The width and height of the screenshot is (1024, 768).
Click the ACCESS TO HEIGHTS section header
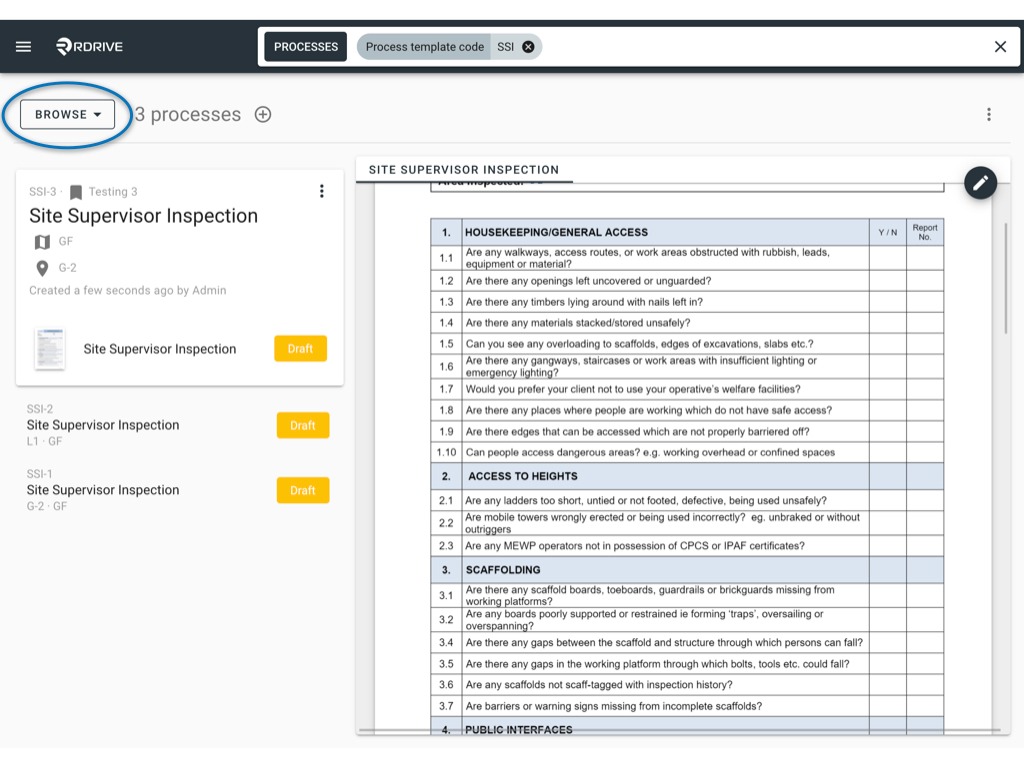point(522,476)
